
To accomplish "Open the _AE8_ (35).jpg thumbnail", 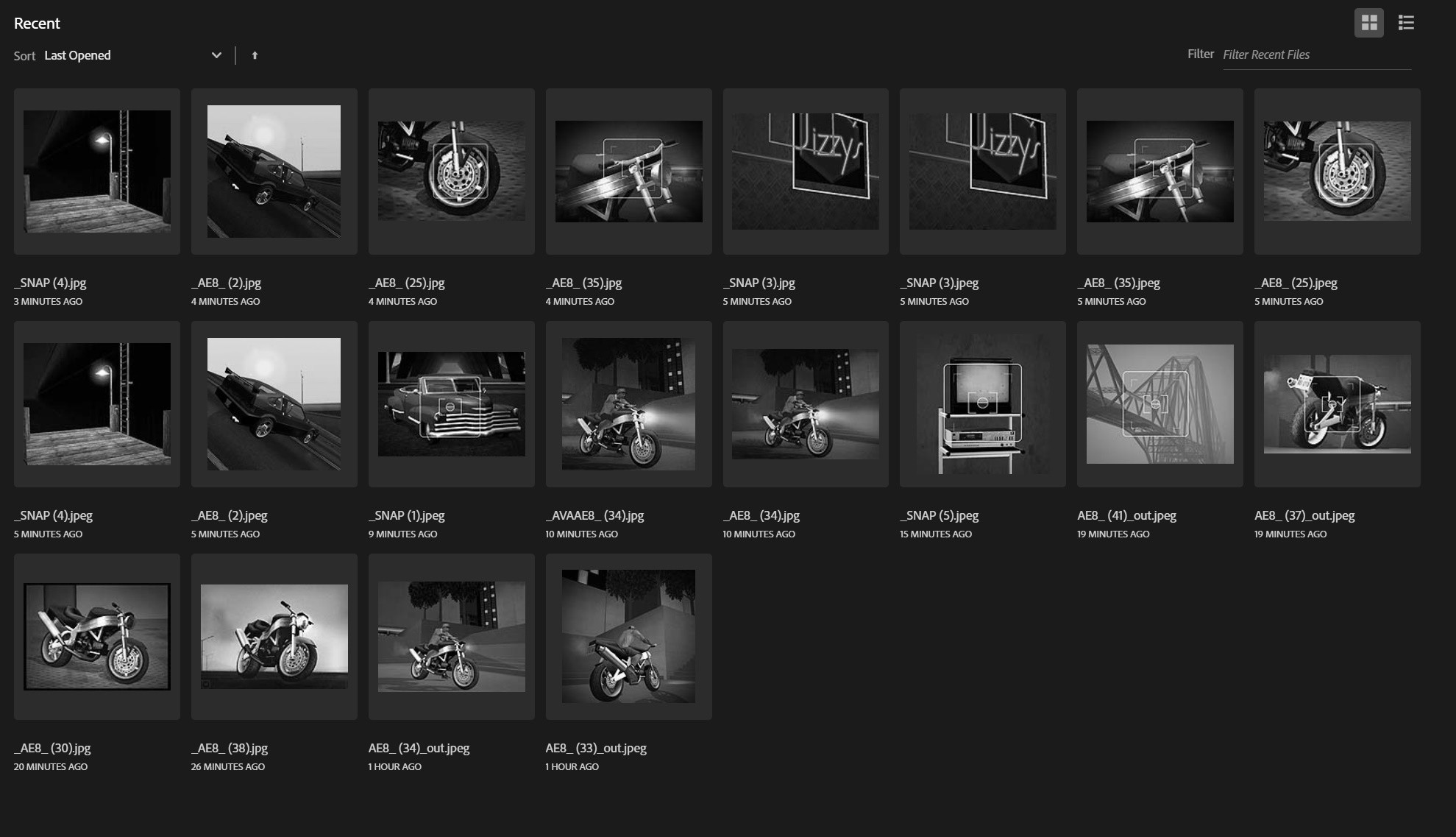I will pos(628,172).
